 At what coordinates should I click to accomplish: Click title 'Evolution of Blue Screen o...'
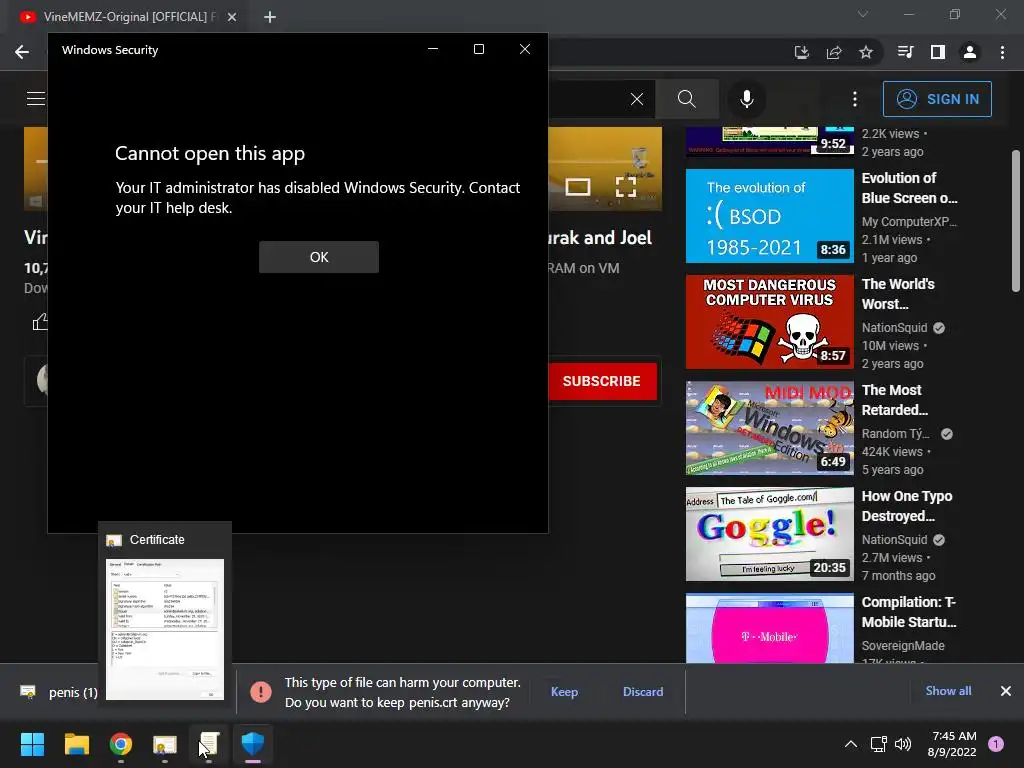[909, 188]
